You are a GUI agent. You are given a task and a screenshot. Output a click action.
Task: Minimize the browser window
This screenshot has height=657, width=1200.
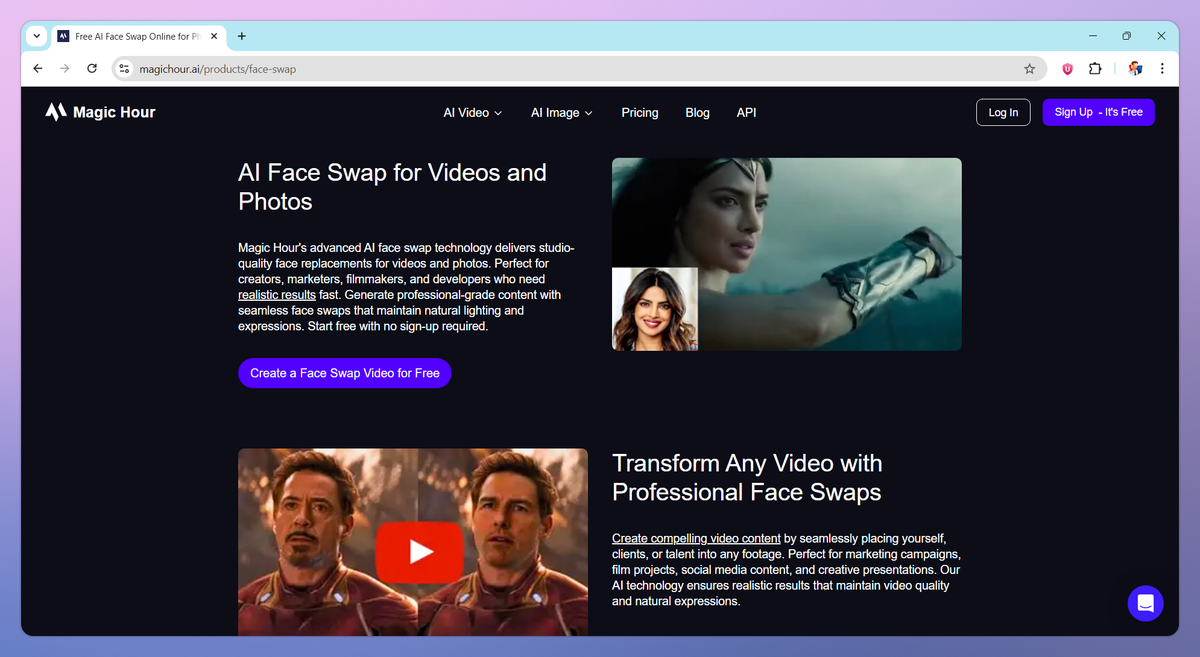click(x=1091, y=36)
